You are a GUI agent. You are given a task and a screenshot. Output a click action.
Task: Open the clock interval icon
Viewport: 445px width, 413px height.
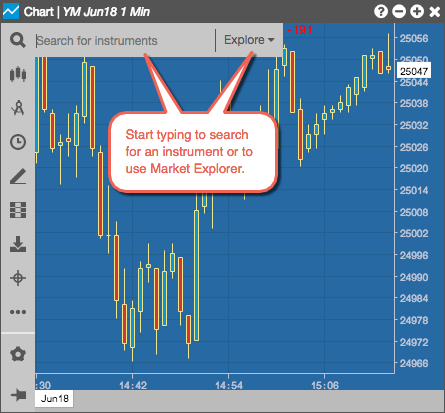point(18,142)
